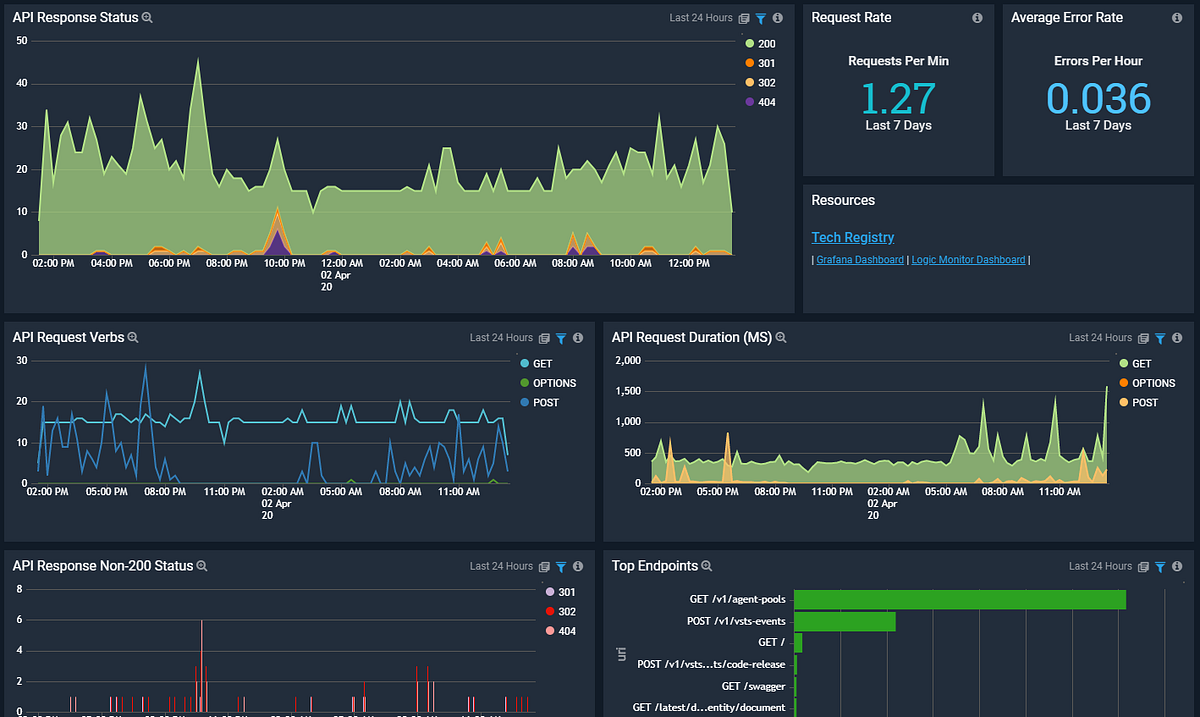Open the Logic Monitor Dashboard link
The height and width of the screenshot is (717, 1200).
point(968,260)
